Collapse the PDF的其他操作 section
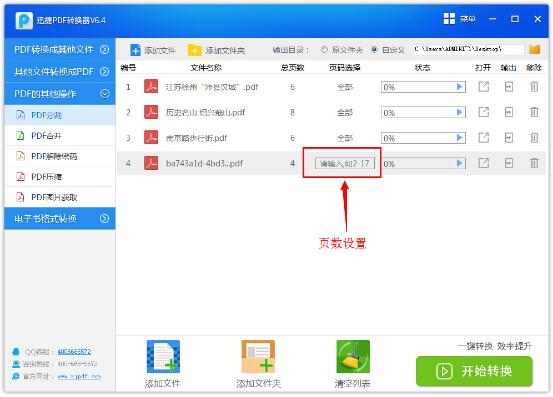Image resolution: width=553 pixels, height=397 pixels. click(60, 94)
